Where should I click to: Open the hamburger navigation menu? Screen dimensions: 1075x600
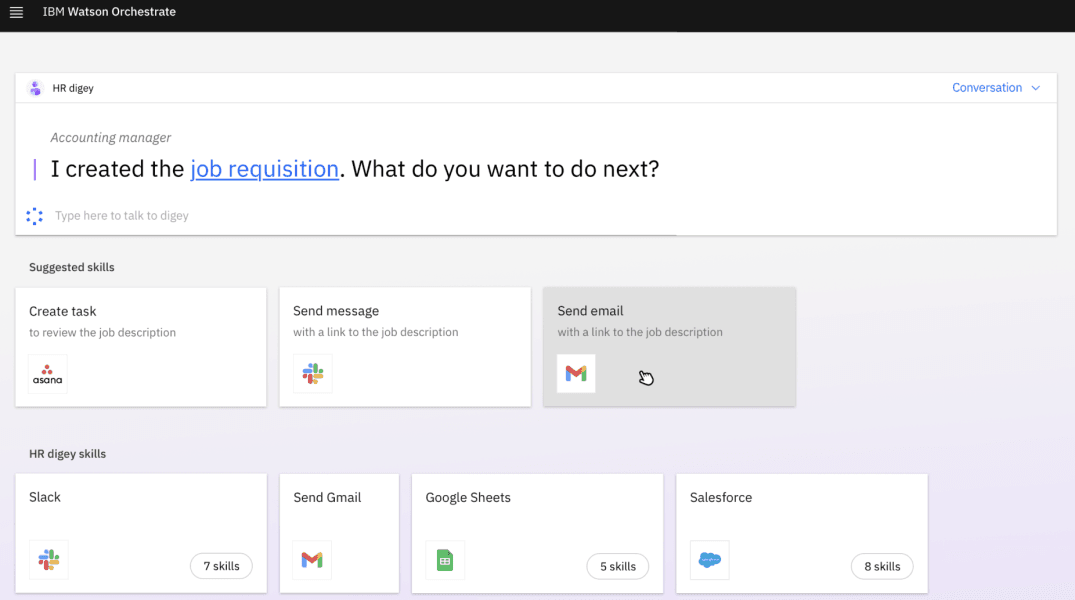point(16,12)
